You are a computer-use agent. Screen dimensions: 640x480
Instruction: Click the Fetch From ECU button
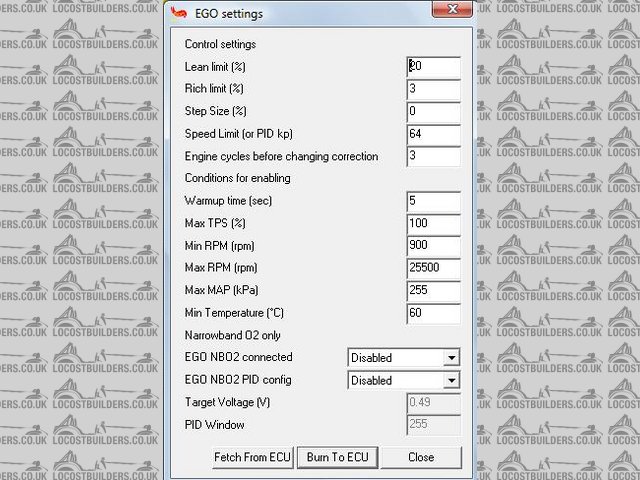coord(253,457)
